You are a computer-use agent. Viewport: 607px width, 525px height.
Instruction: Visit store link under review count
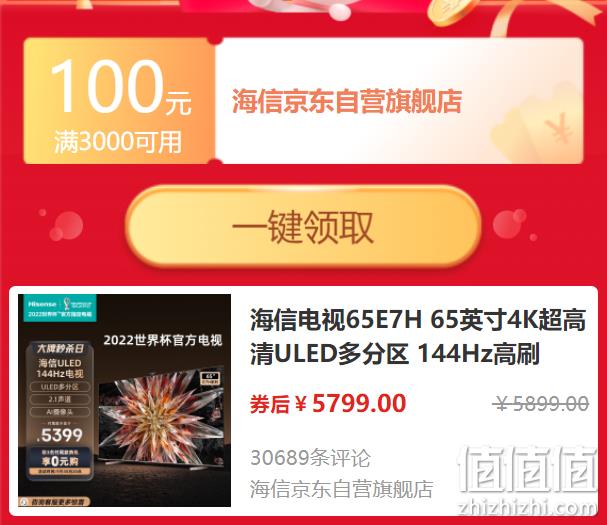pos(341,489)
